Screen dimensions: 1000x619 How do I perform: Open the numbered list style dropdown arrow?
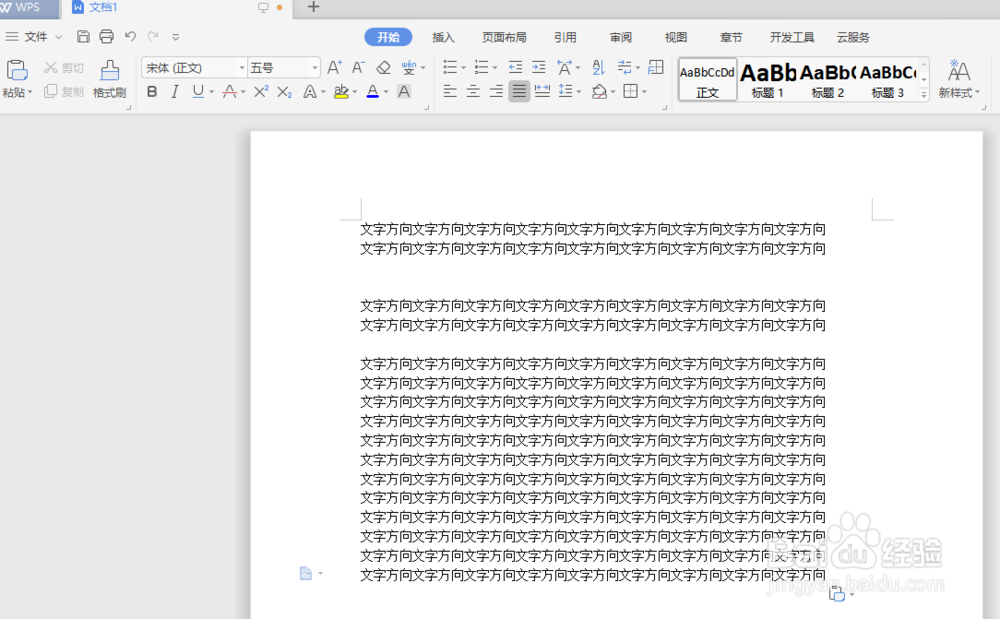click(x=495, y=68)
